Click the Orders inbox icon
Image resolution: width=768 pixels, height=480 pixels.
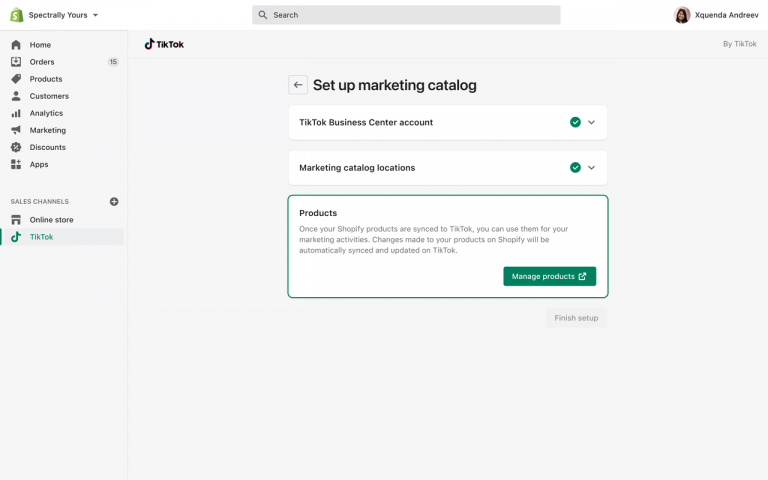16,62
